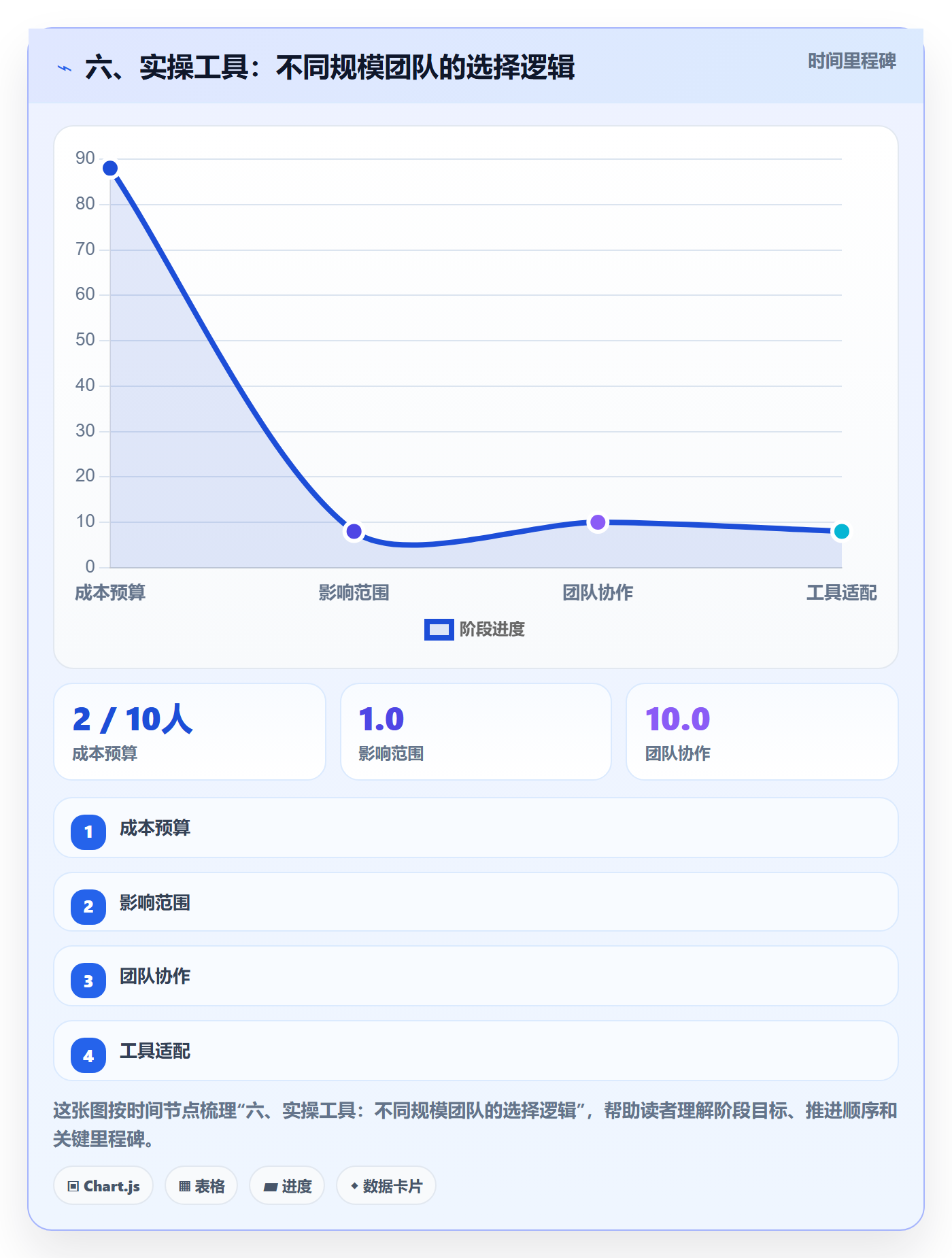
Task: Select the 影响范围 step row text
Action: [x=155, y=903]
